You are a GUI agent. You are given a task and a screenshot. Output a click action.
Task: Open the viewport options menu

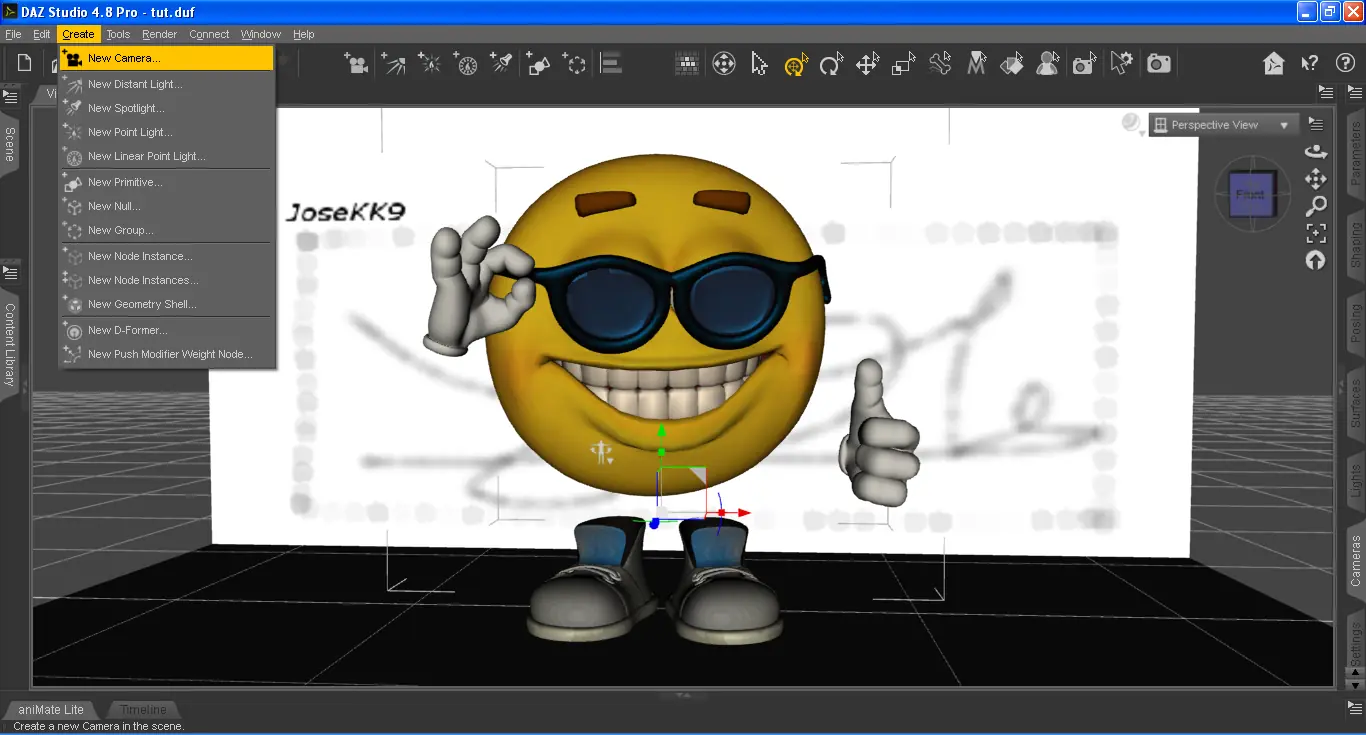click(1316, 123)
